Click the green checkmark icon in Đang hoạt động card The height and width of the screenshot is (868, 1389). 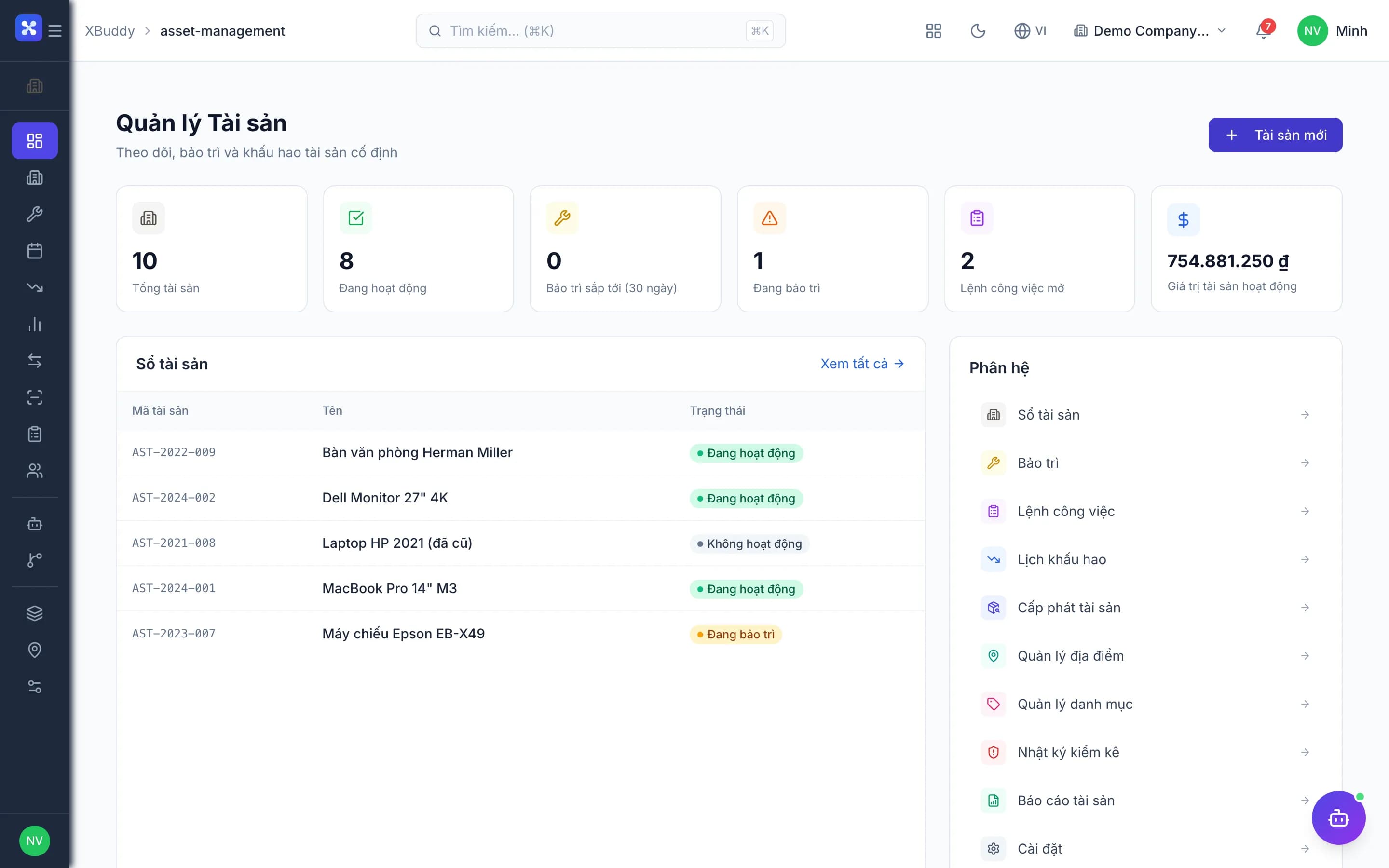click(x=356, y=218)
